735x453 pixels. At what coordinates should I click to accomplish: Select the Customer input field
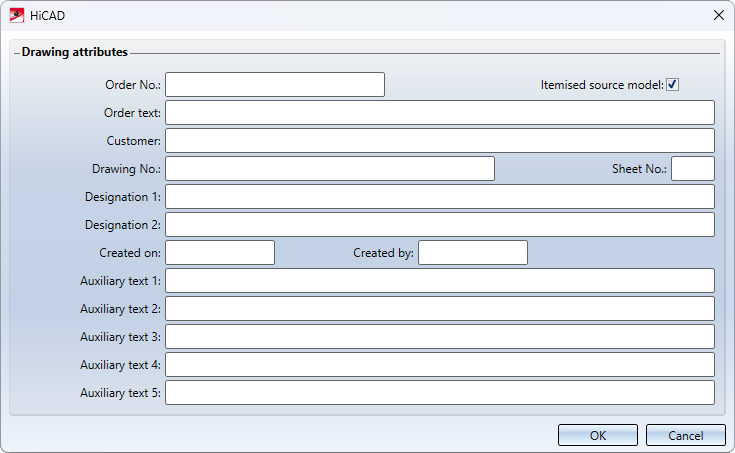click(x=440, y=141)
